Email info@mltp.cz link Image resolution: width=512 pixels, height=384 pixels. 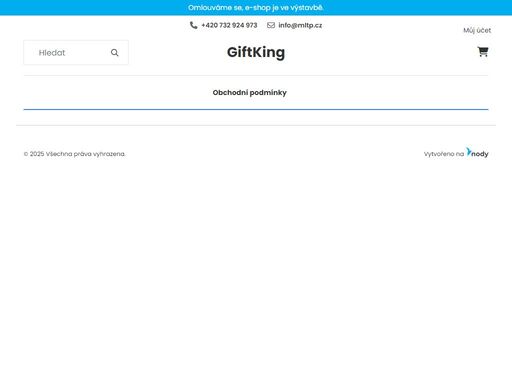pos(300,25)
